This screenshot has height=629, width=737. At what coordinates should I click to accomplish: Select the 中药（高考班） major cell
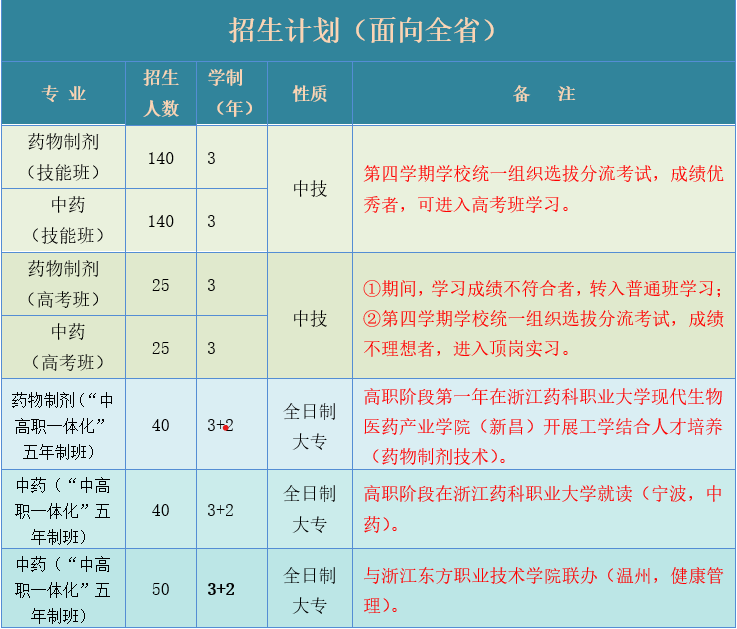point(64,347)
